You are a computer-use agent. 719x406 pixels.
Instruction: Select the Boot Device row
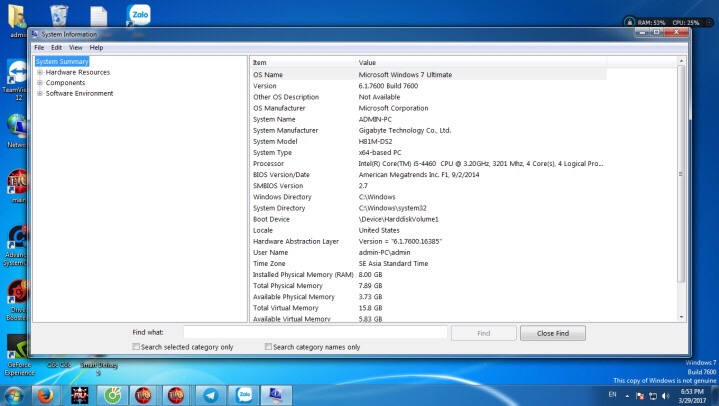click(x=428, y=219)
